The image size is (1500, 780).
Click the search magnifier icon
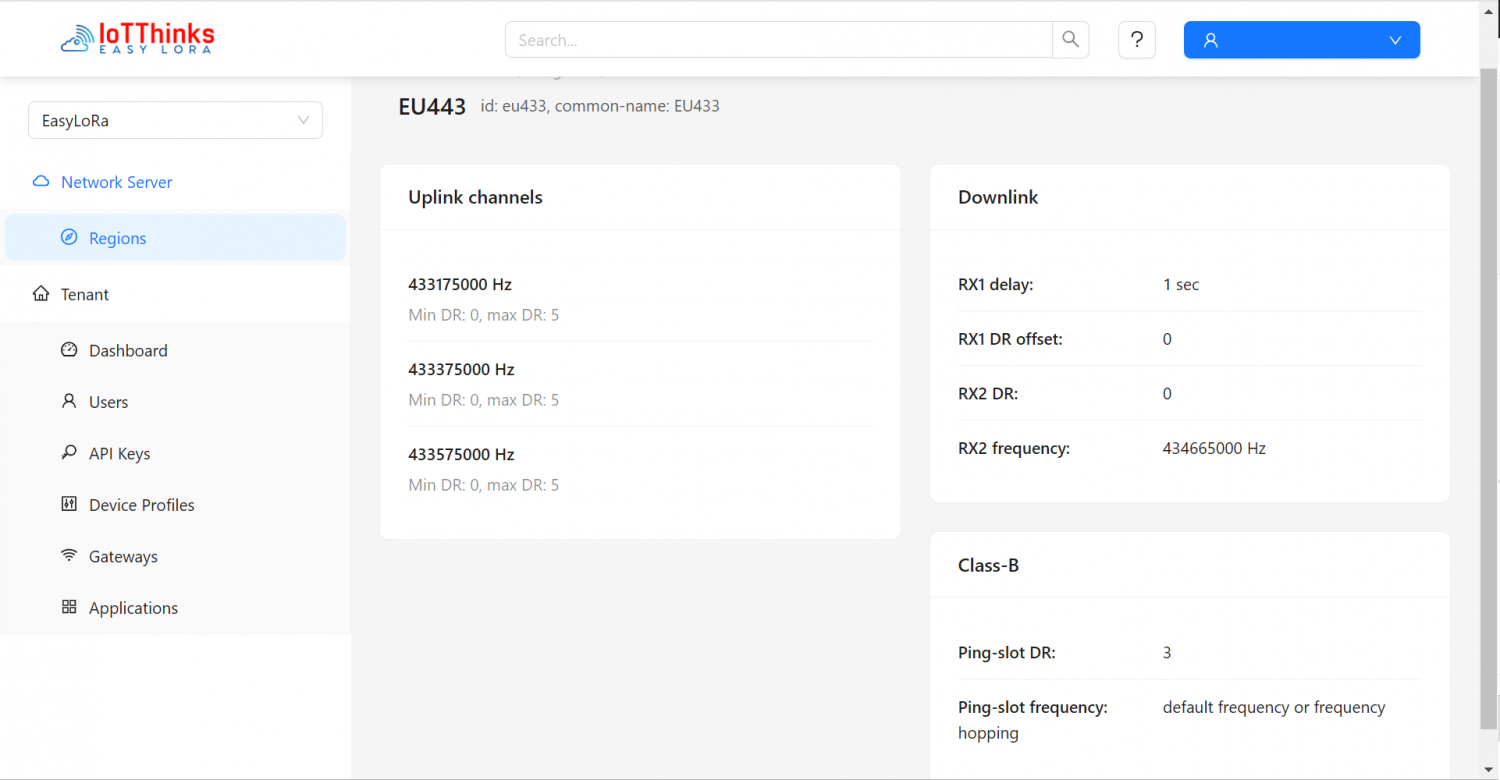pos(1070,39)
